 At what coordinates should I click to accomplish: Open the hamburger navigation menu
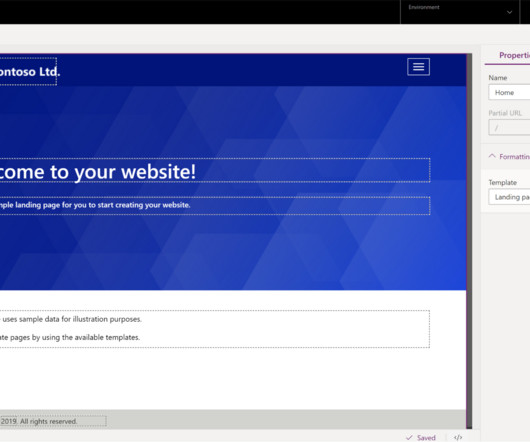pos(418,67)
